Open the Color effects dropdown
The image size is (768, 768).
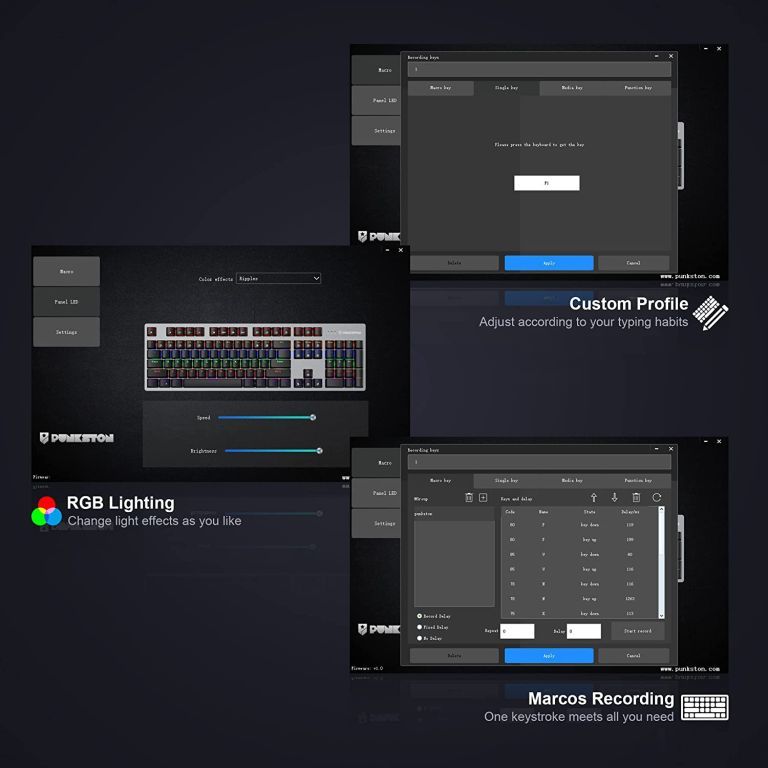[x=278, y=278]
